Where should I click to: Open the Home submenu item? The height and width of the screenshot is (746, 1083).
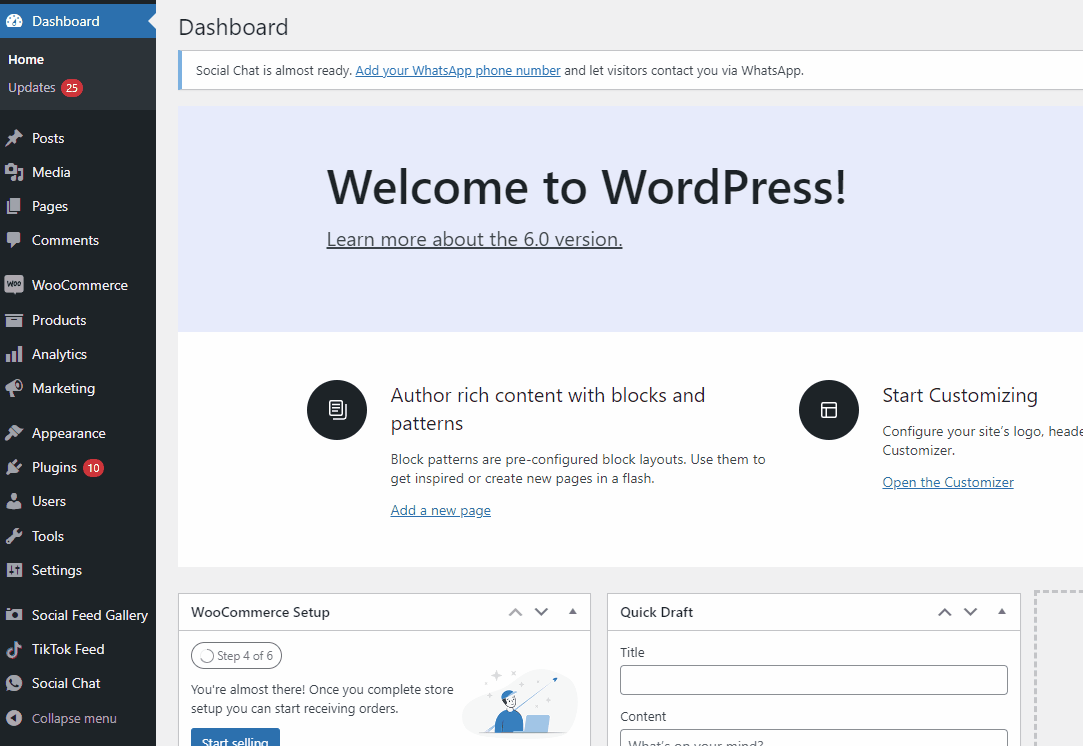pos(26,59)
